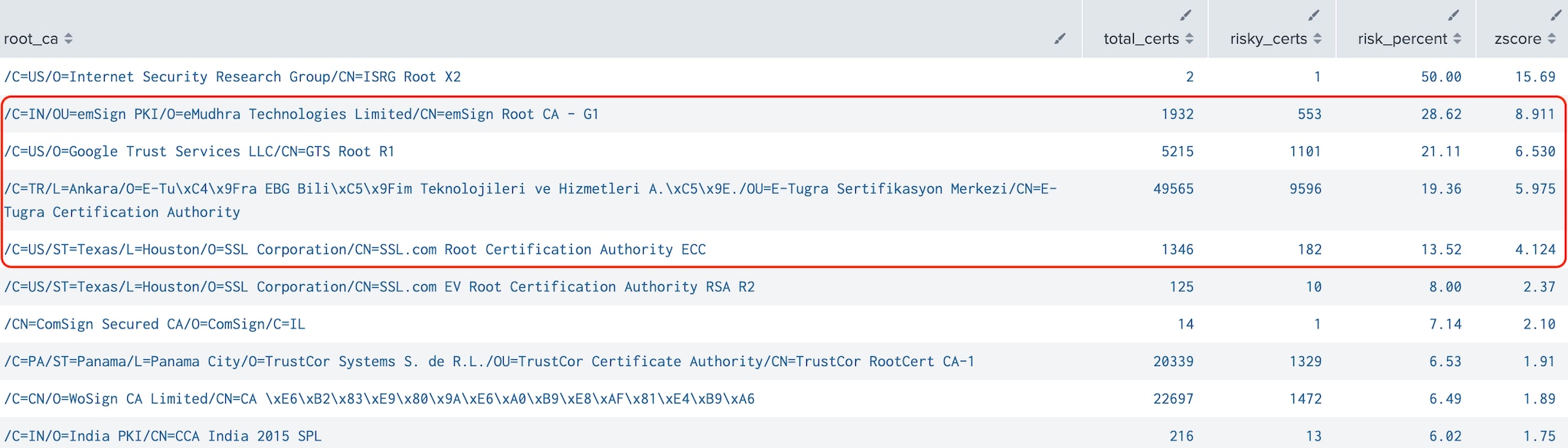Open the ISRG Root X2 root_ca entry

(233, 77)
